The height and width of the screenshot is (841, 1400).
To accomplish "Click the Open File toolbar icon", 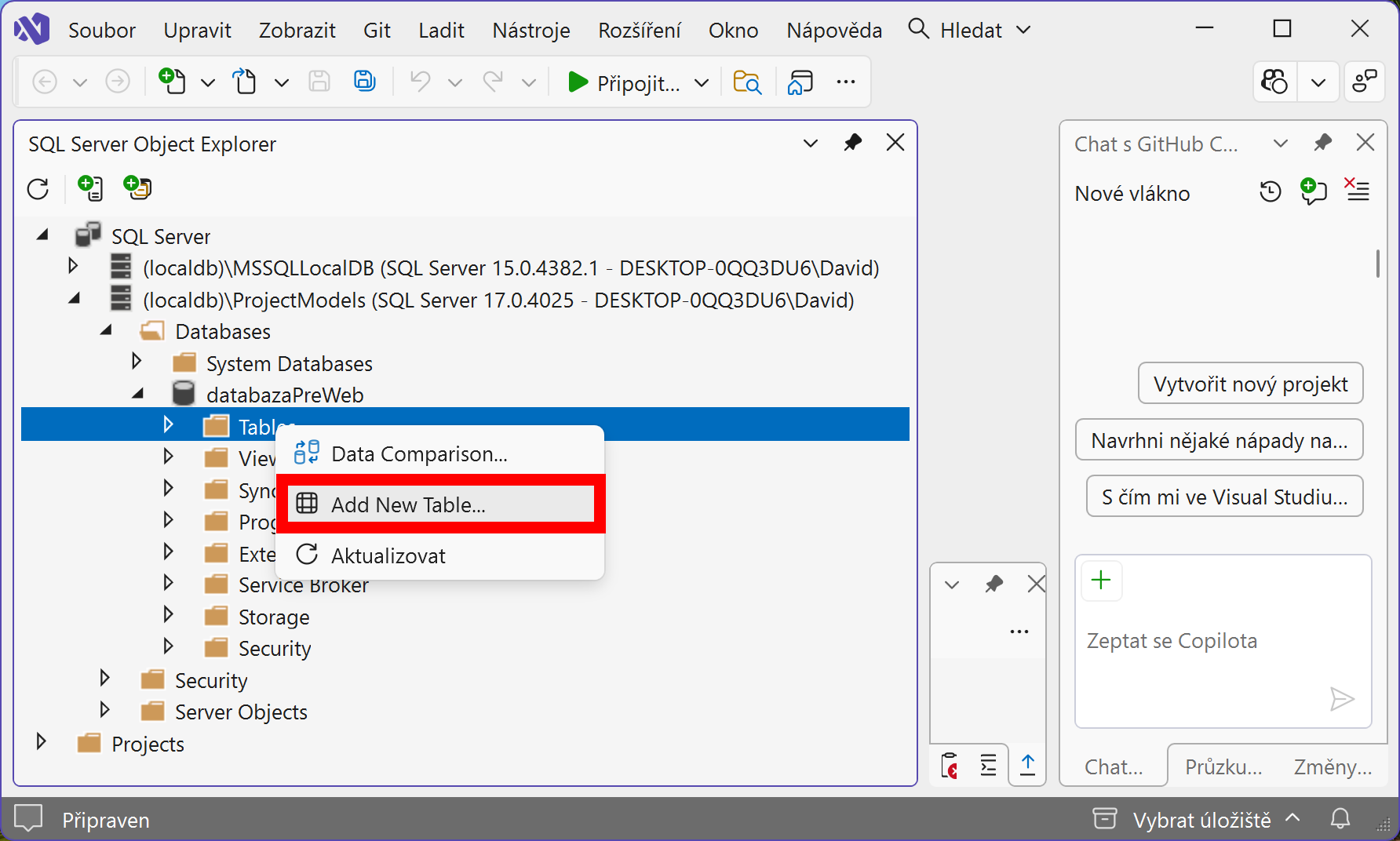I will pos(245,81).
